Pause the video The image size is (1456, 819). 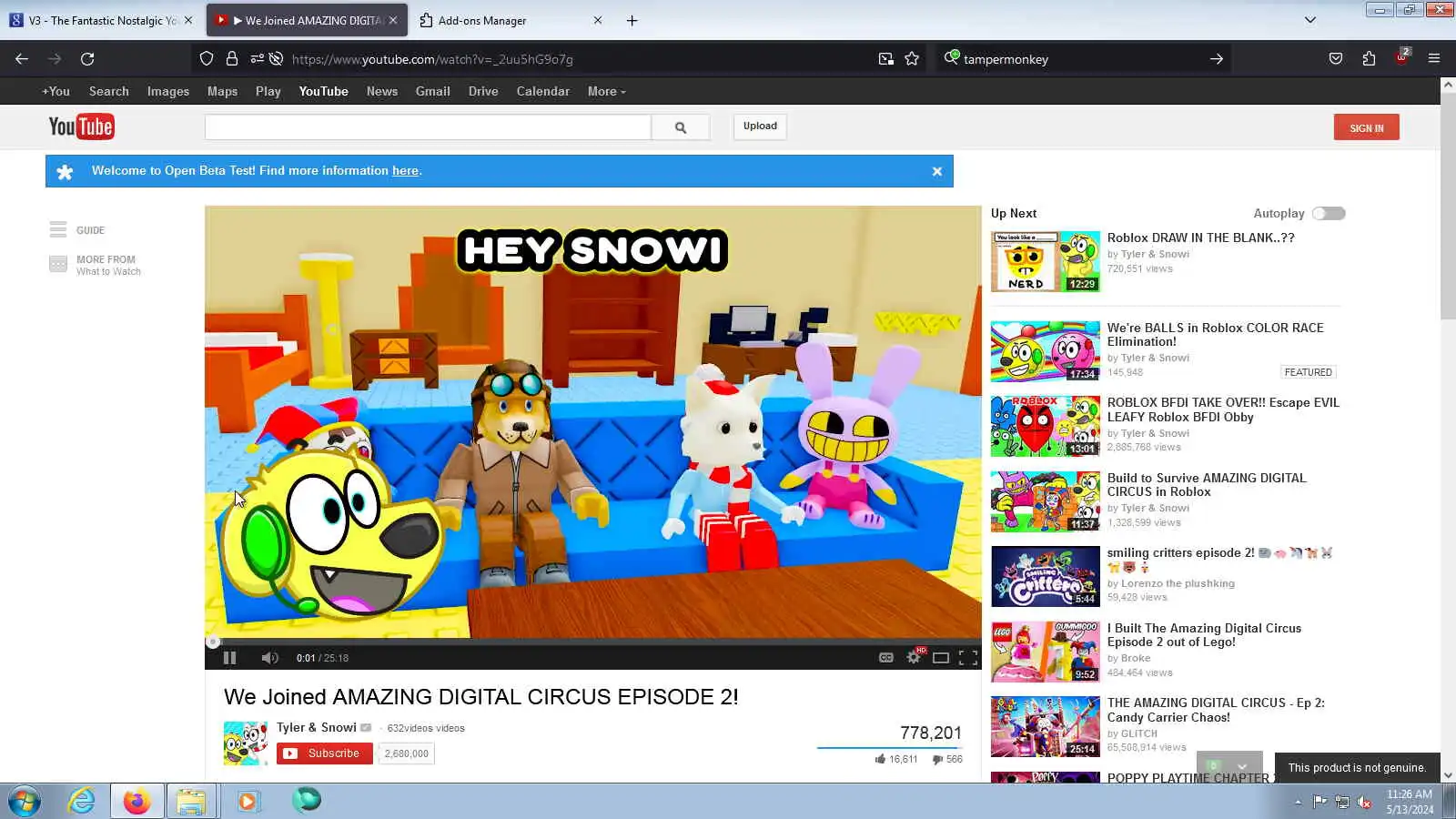pyautogui.click(x=230, y=658)
